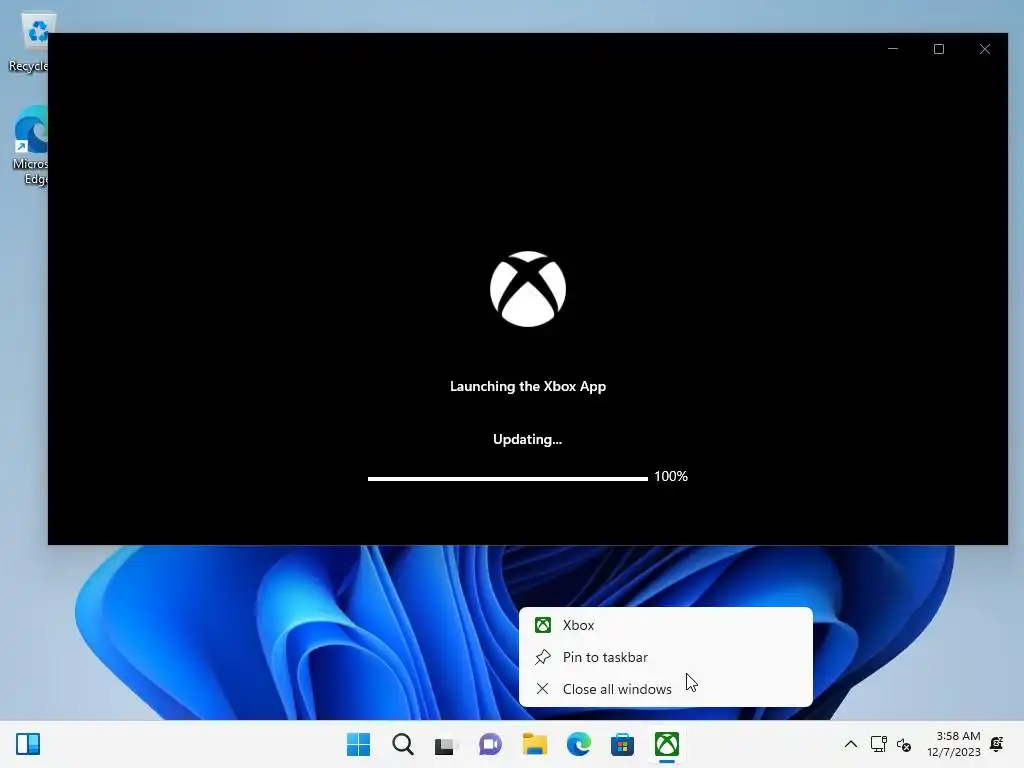Open the clock and date flyout

tap(953, 744)
